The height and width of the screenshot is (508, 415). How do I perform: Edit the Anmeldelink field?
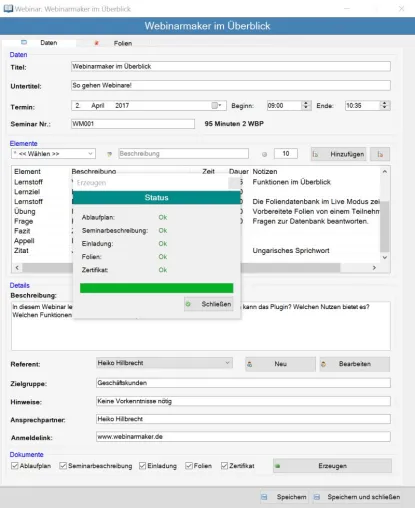point(243,437)
